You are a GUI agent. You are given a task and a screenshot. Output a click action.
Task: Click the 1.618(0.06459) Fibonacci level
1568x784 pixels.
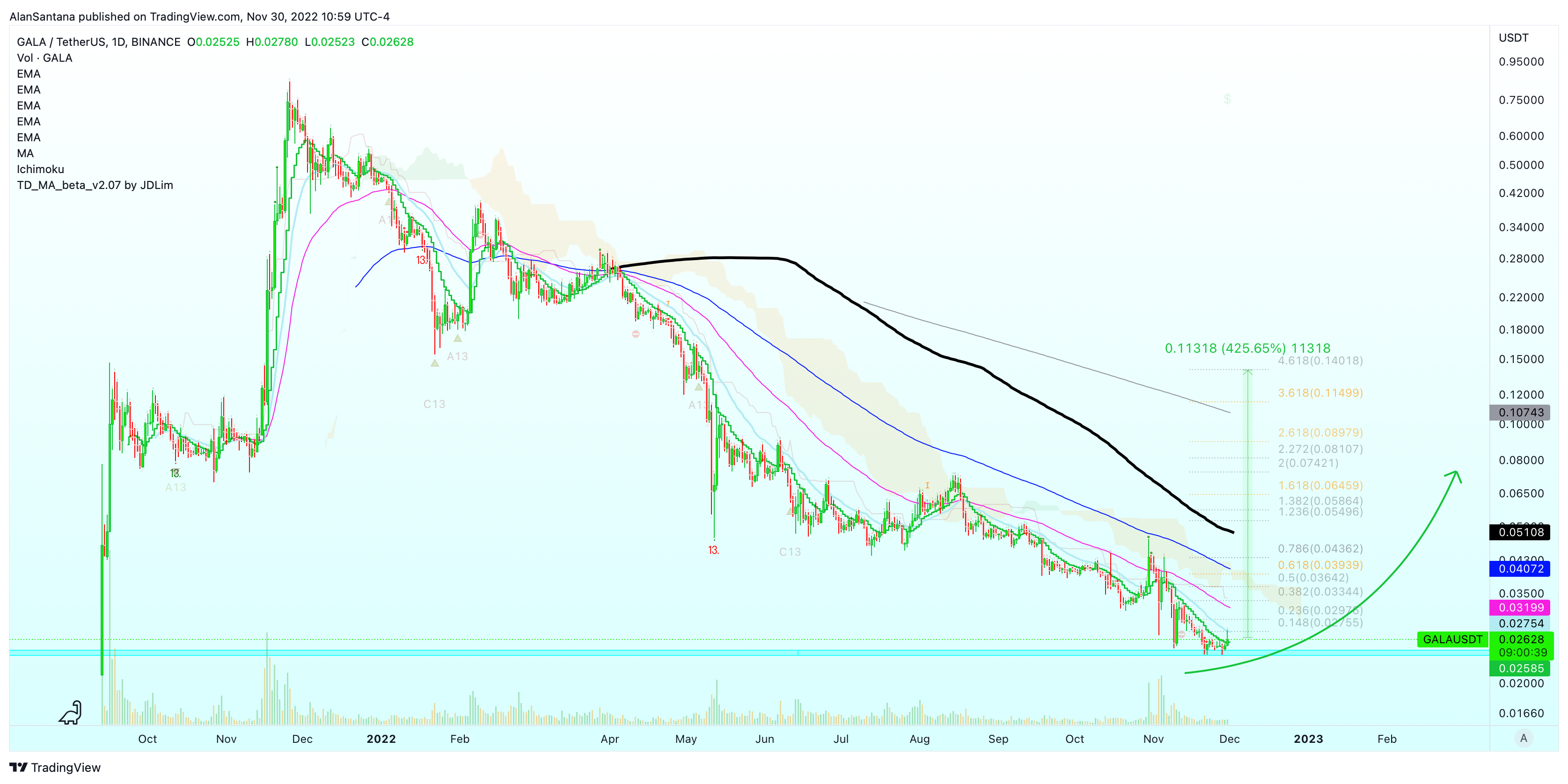pos(1320,486)
